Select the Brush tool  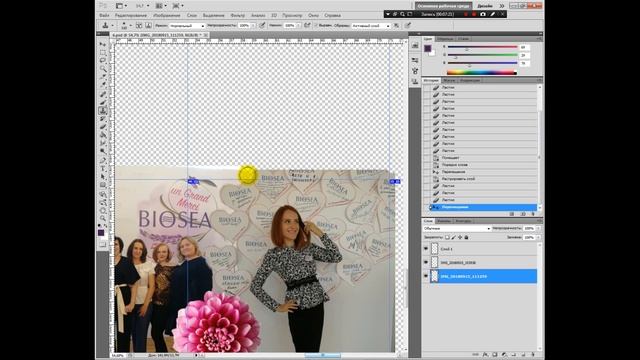pos(102,102)
